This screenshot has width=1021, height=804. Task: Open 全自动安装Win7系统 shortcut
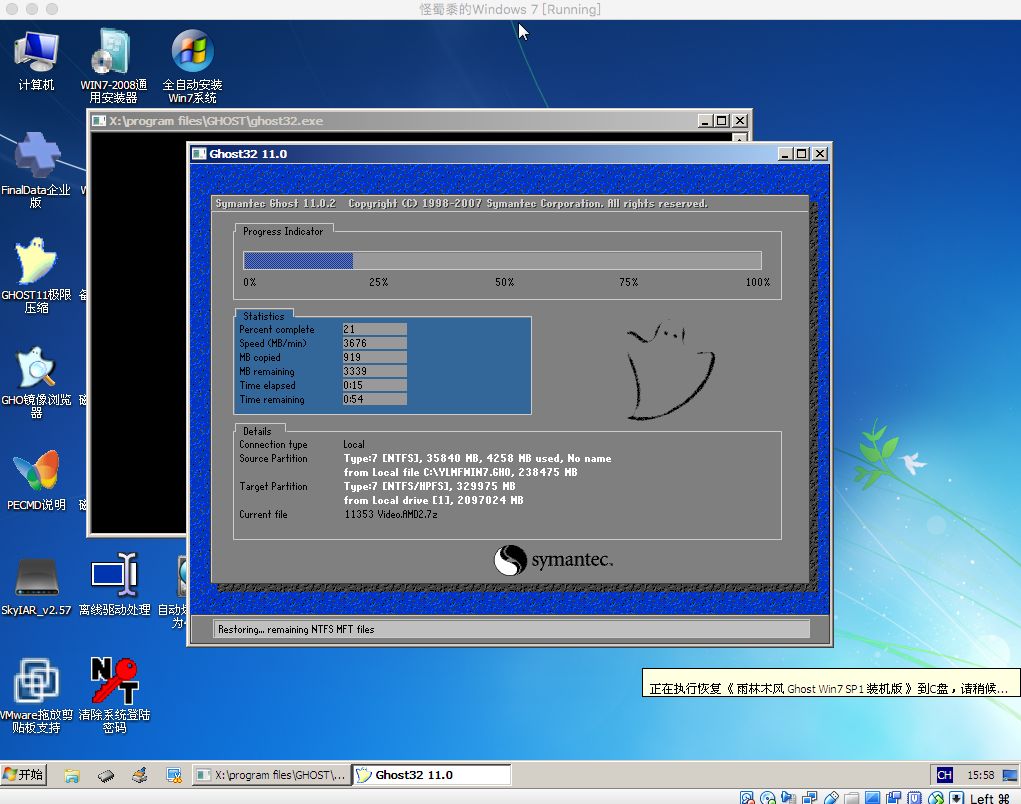click(x=192, y=66)
